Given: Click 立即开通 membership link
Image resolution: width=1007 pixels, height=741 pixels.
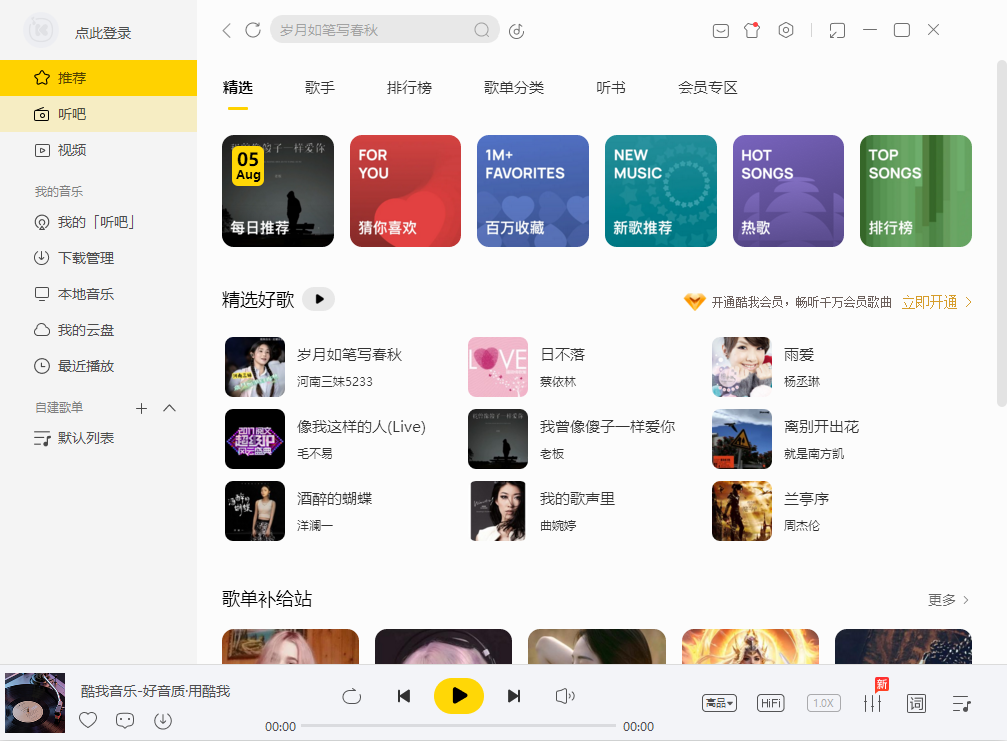Looking at the screenshot, I should (x=929, y=302).
